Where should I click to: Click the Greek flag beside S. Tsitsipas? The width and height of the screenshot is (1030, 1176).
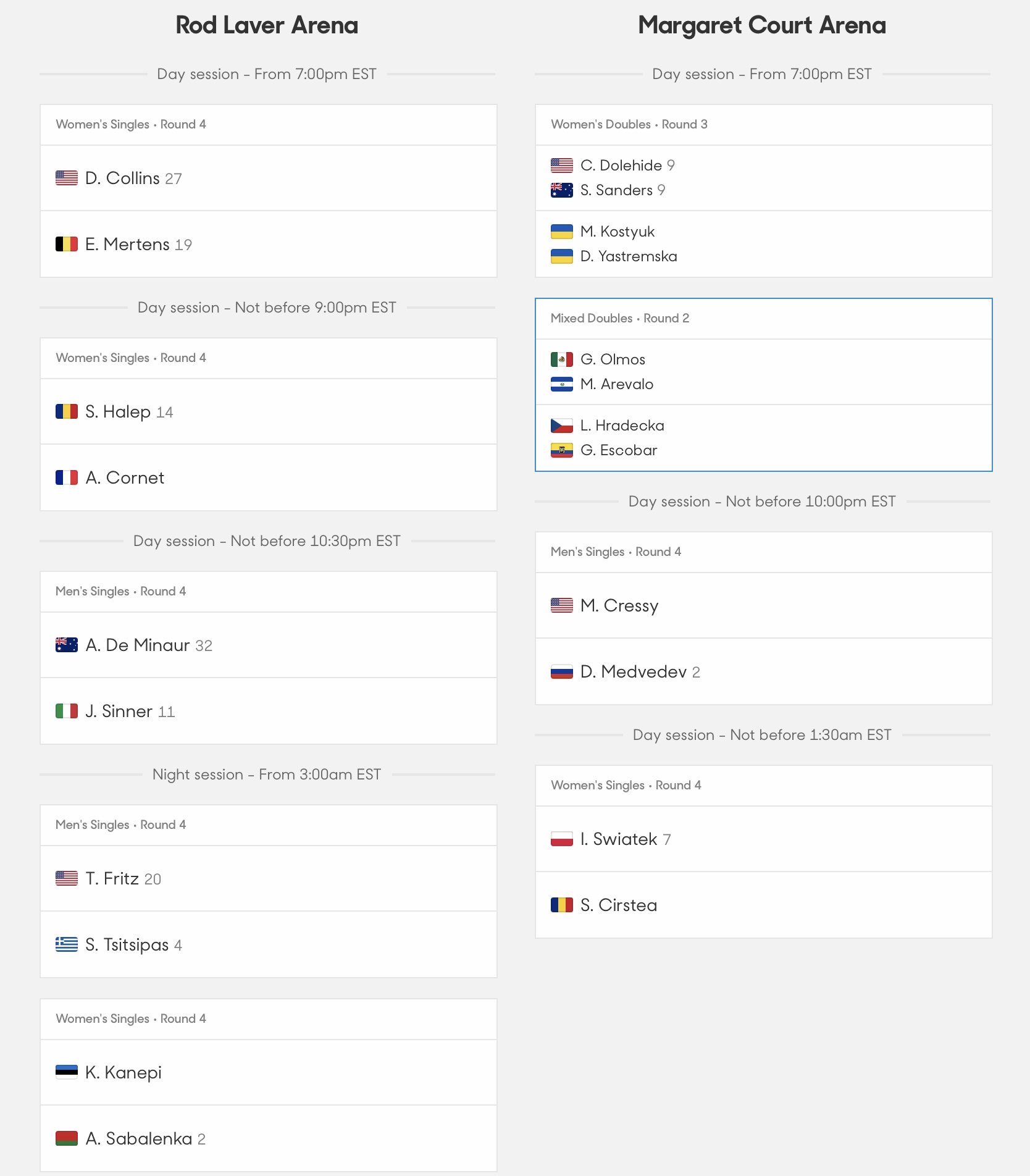(67, 944)
